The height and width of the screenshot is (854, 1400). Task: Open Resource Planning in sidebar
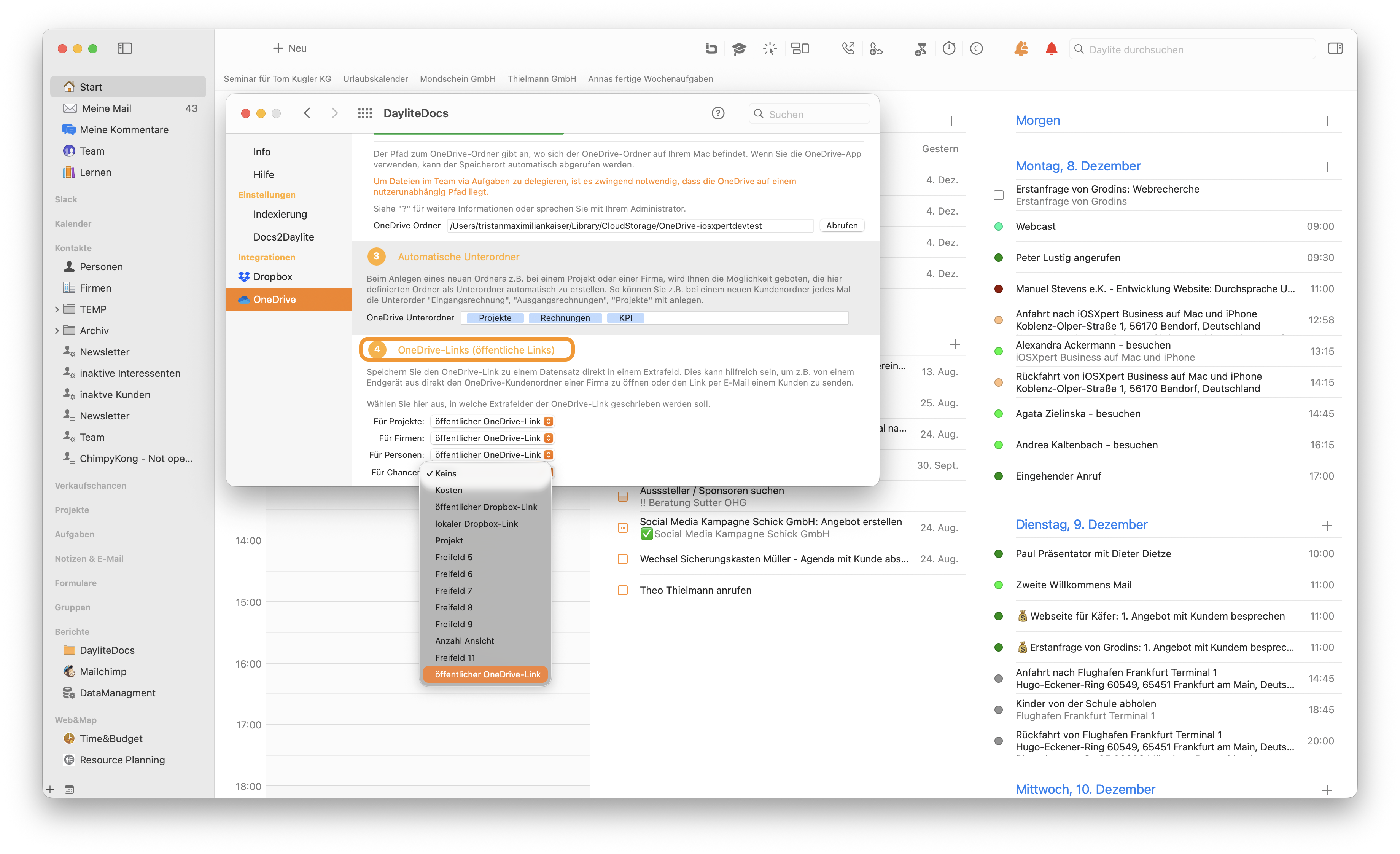coord(129,760)
